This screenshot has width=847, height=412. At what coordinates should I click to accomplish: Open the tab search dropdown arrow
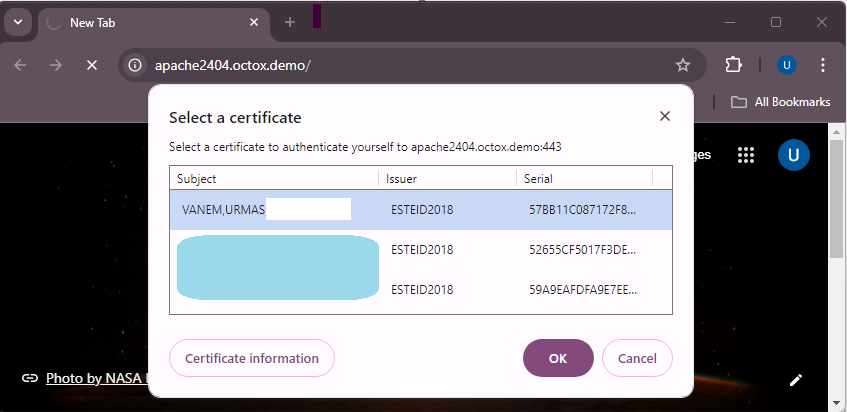(18, 22)
